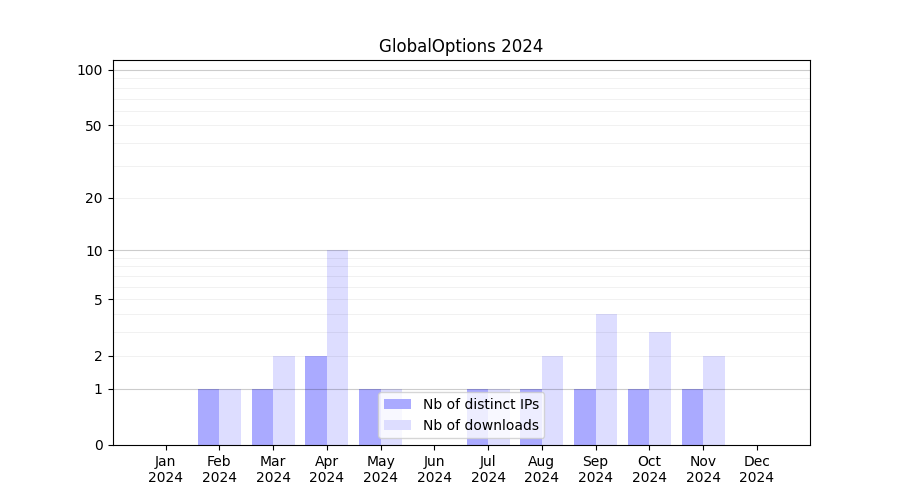Select the February distinct IPs bar
Image resolution: width=900 pixels, height=500 pixels.
click(x=208, y=417)
